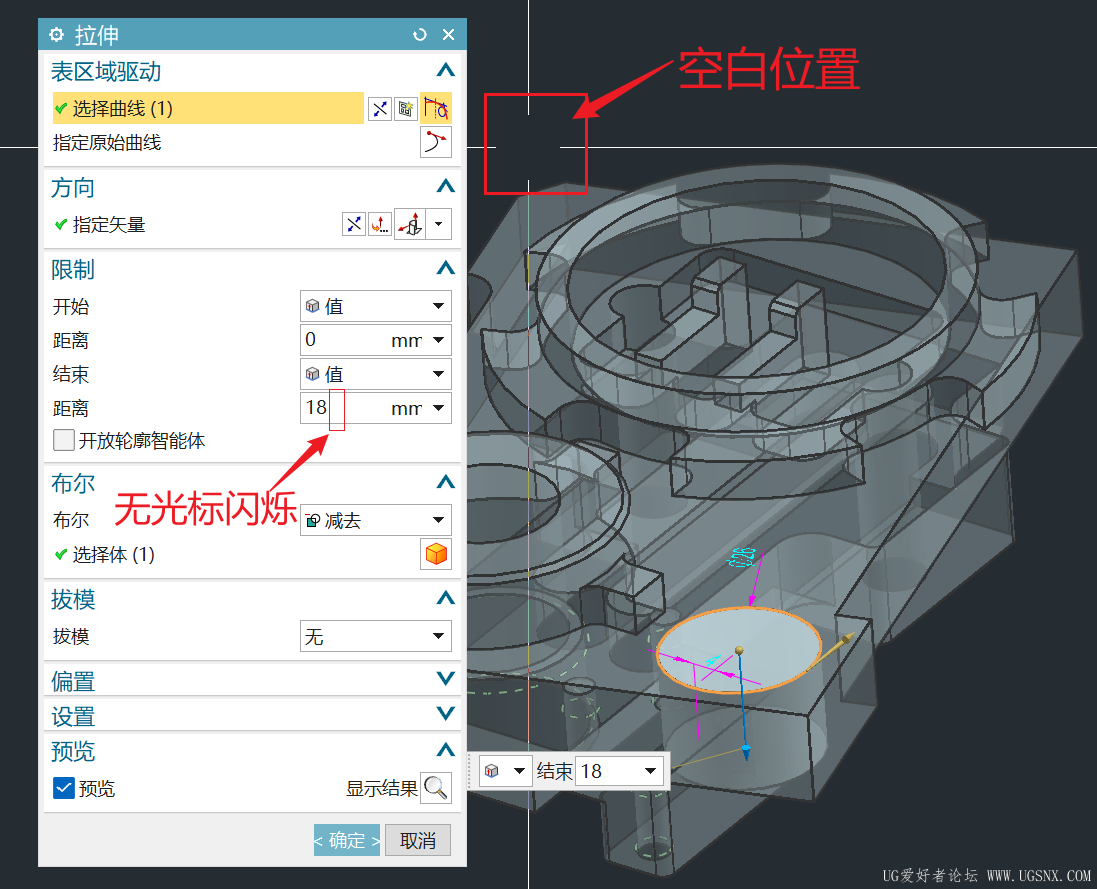Click the blue extrude direction arrow handle
Image resolution: width=1097 pixels, height=889 pixels.
point(746,751)
